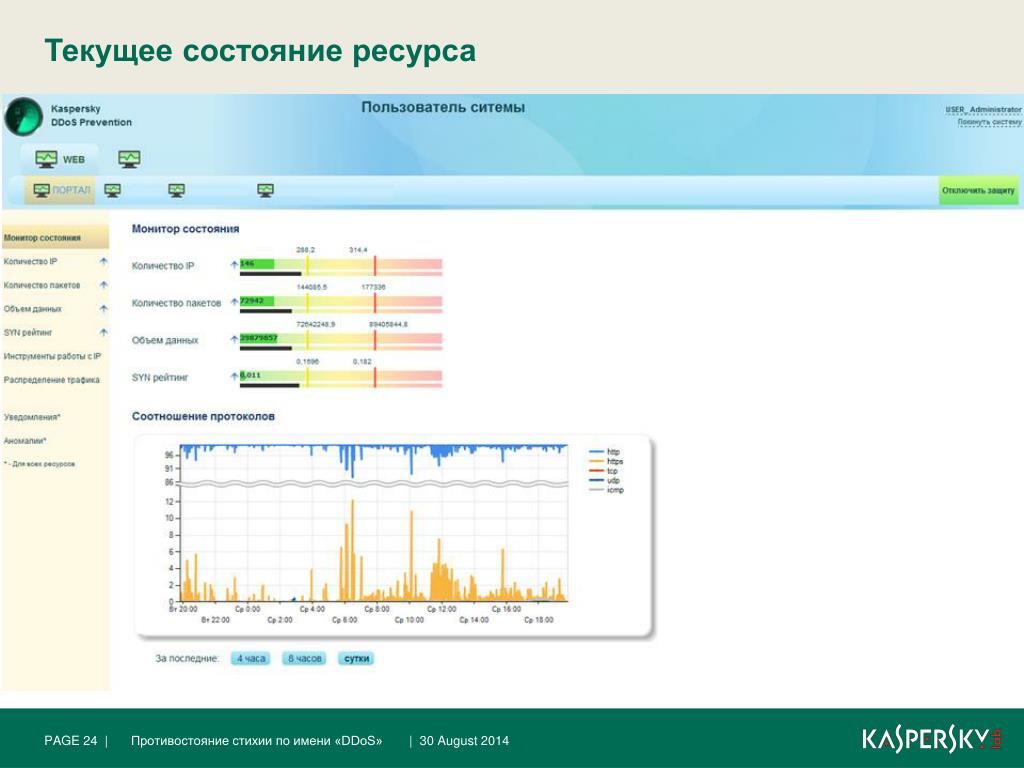Open Аномалии in the sidebar
The width and height of the screenshot is (1024, 768).
25,440
